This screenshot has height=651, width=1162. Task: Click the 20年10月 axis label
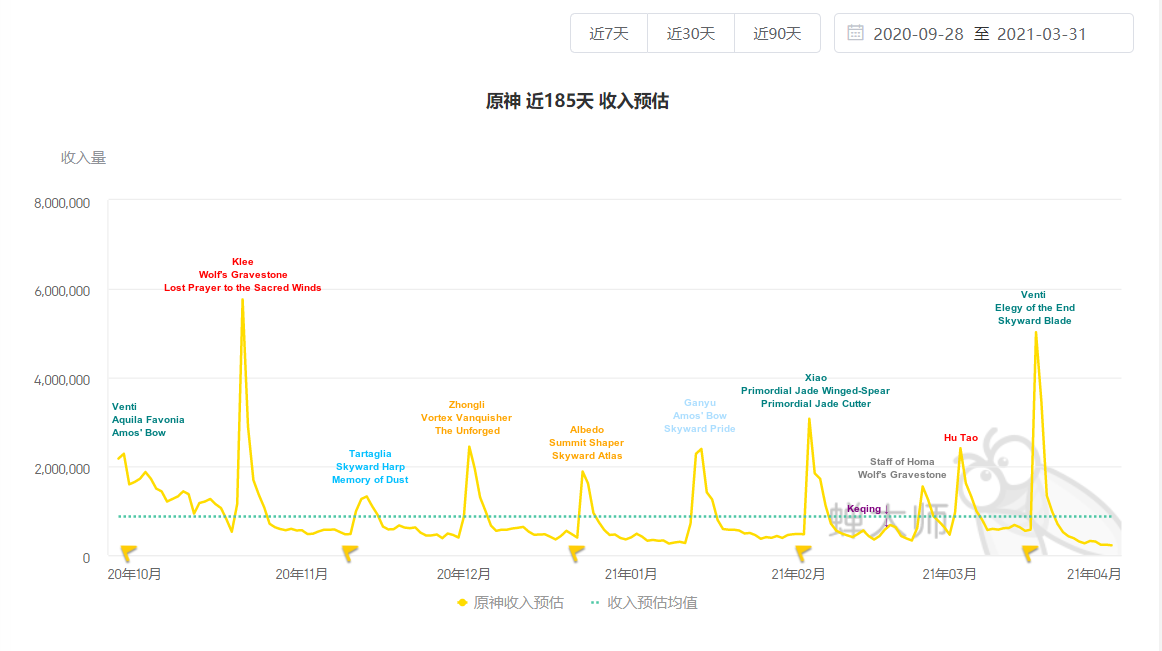point(134,574)
